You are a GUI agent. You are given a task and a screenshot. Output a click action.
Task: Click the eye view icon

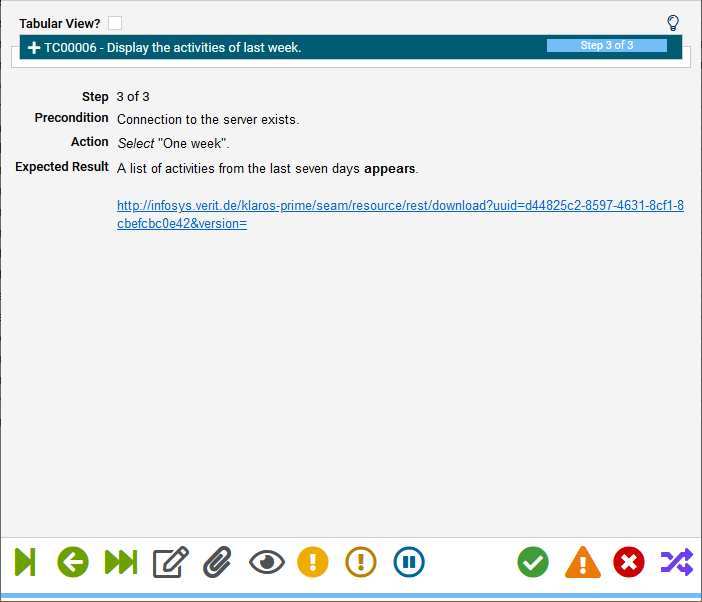point(267,562)
